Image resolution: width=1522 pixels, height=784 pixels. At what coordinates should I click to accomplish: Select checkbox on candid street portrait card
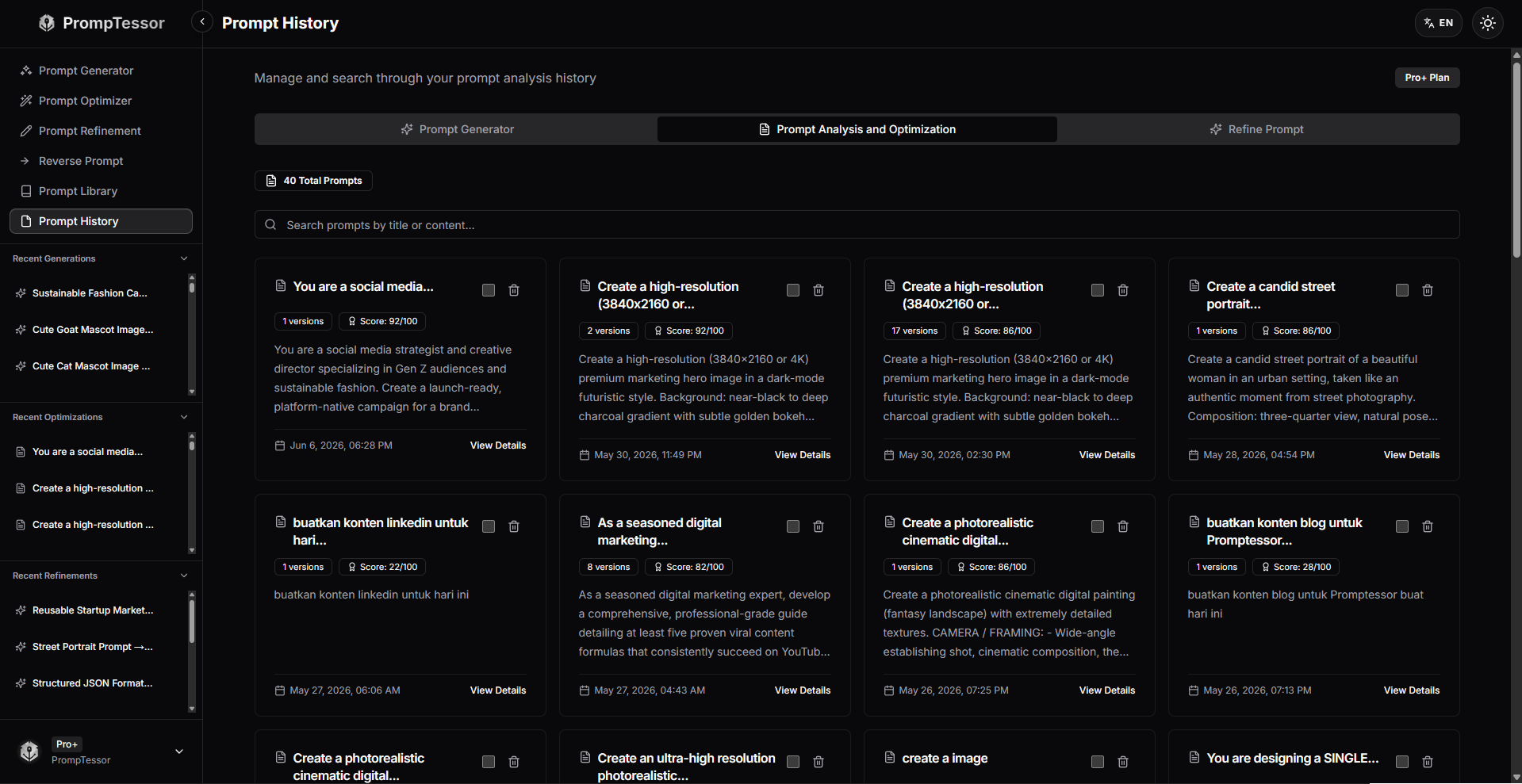pos(1402,290)
